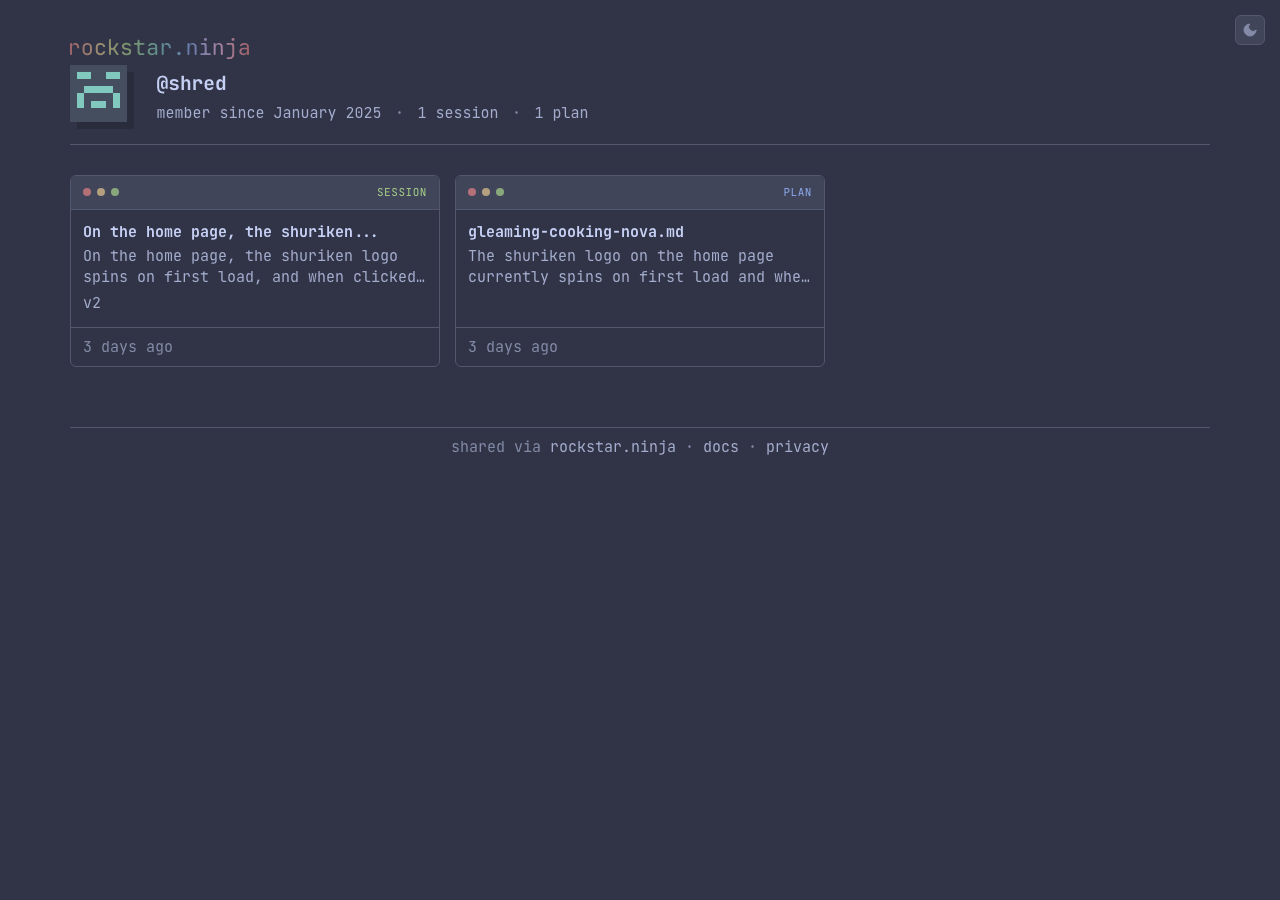Image resolution: width=1280 pixels, height=900 pixels.
Task: Click the green dot on the SESSION card
Action: point(115,192)
